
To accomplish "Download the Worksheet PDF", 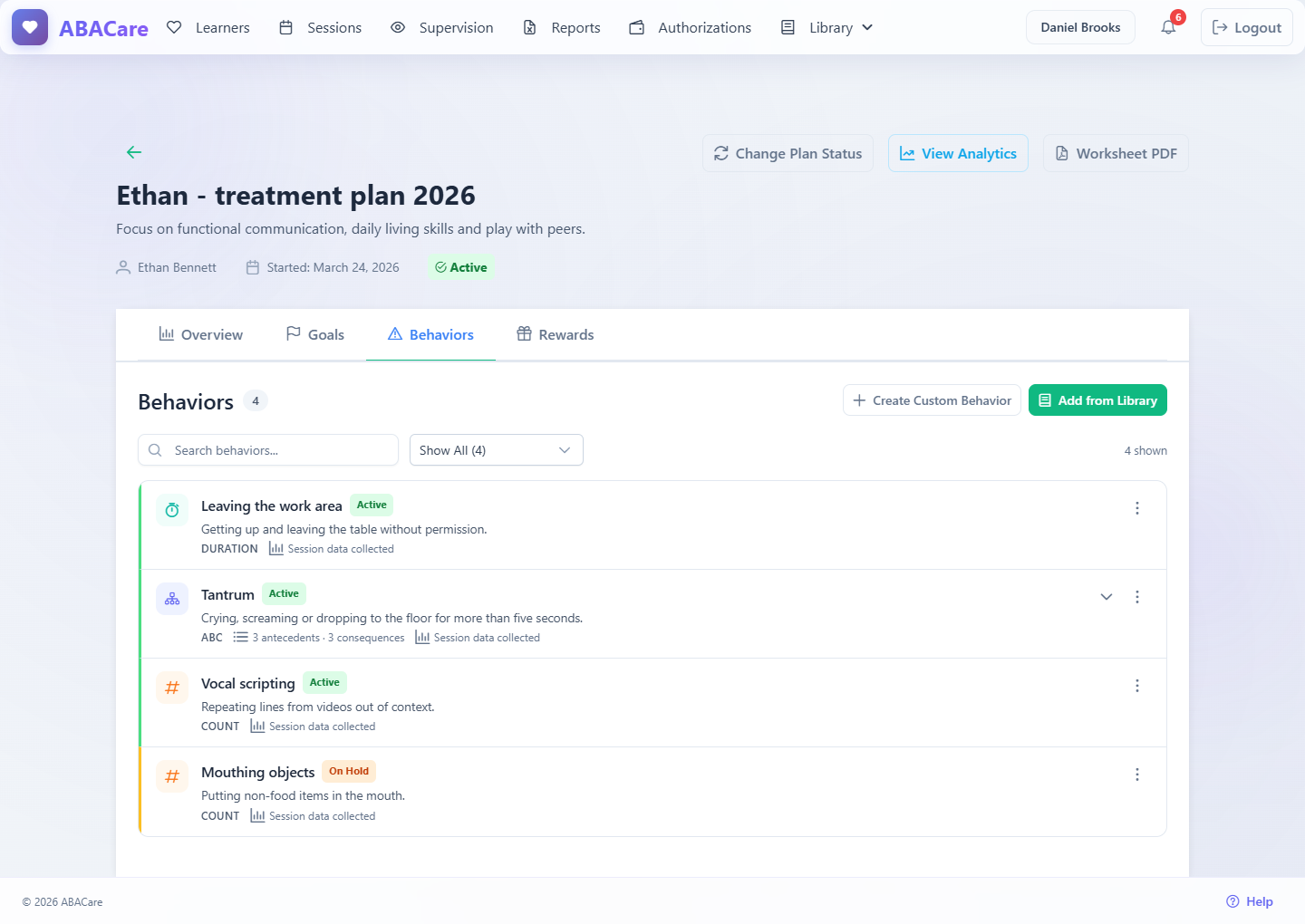I will 1116,153.
